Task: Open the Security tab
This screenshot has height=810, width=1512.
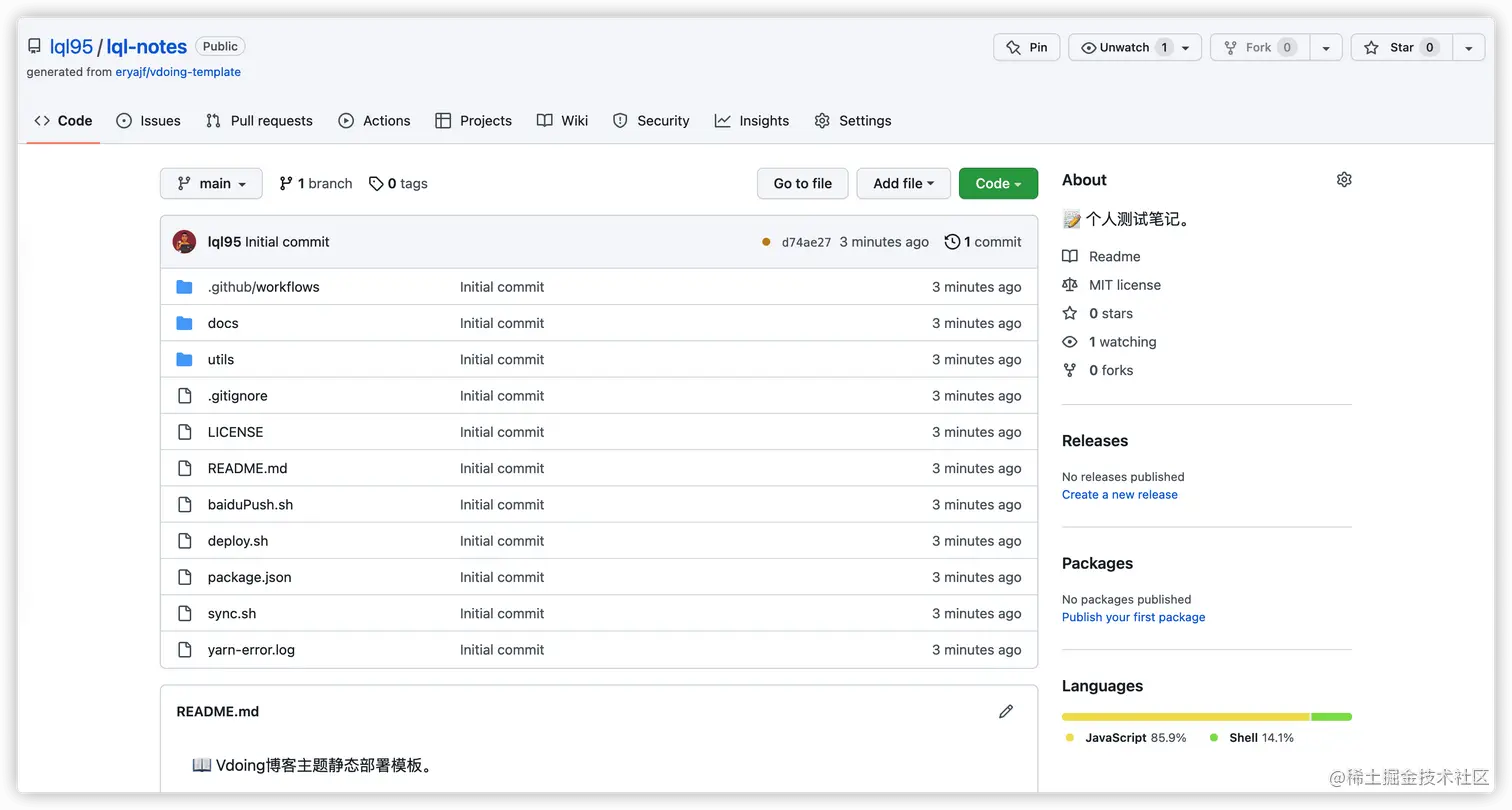Action: tap(651, 121)
